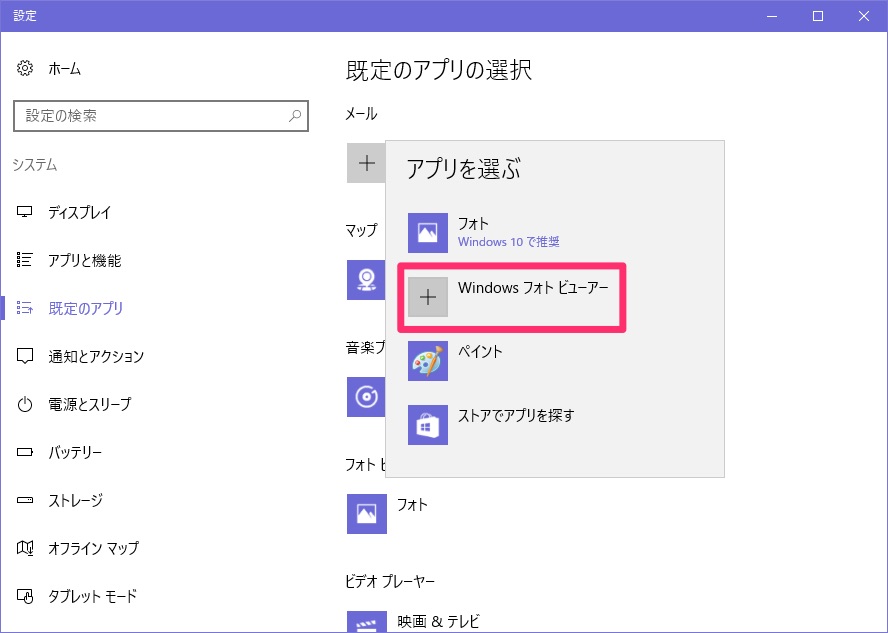The image size is (888, 633).
Task: Click the システム category label
Action: (35, 165)
